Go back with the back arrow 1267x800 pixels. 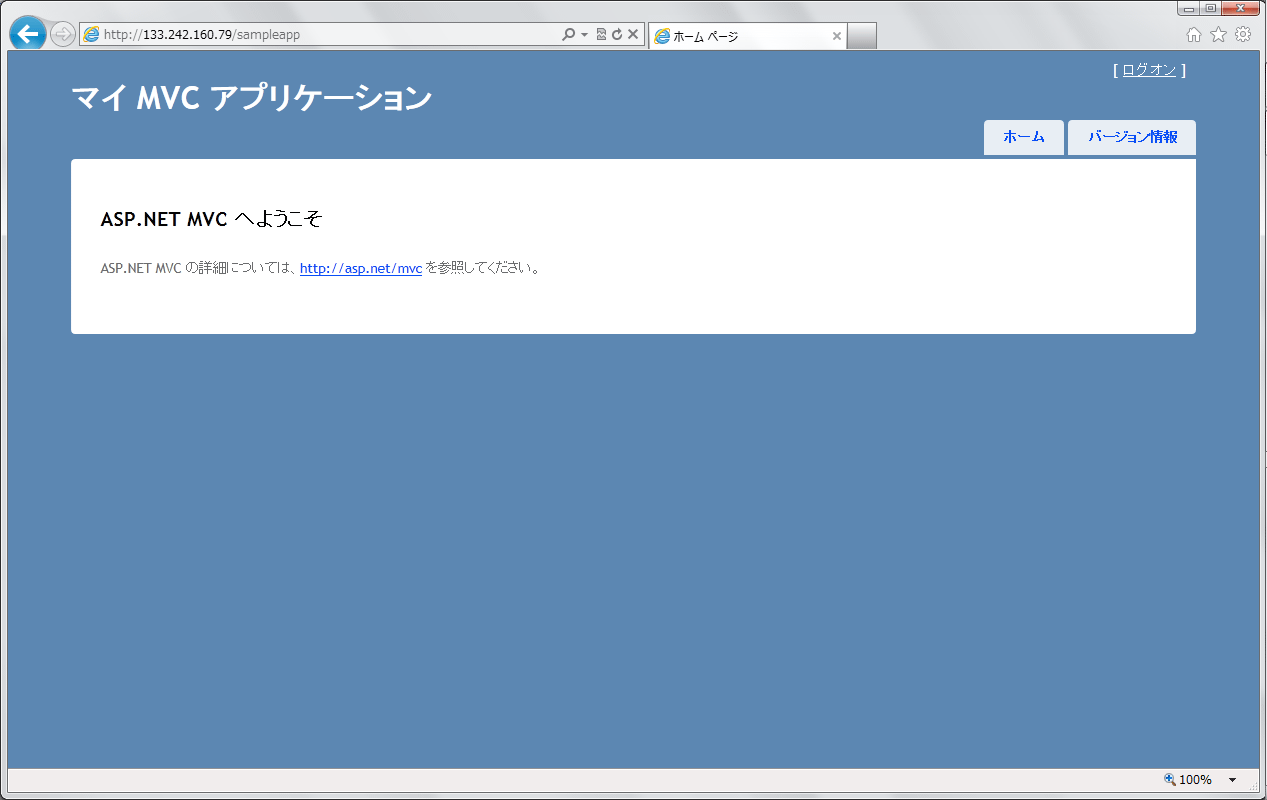point(27,33)
